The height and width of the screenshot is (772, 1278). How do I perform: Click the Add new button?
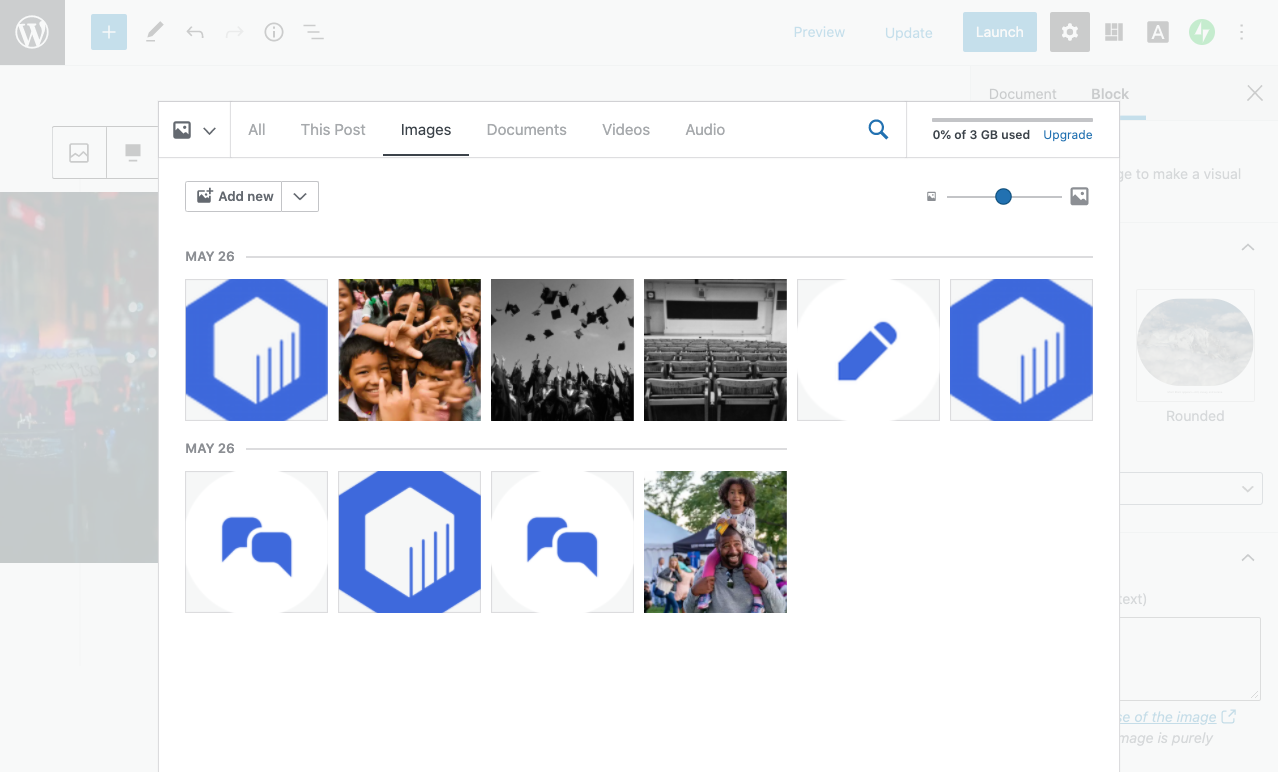[x=234, y=197]
